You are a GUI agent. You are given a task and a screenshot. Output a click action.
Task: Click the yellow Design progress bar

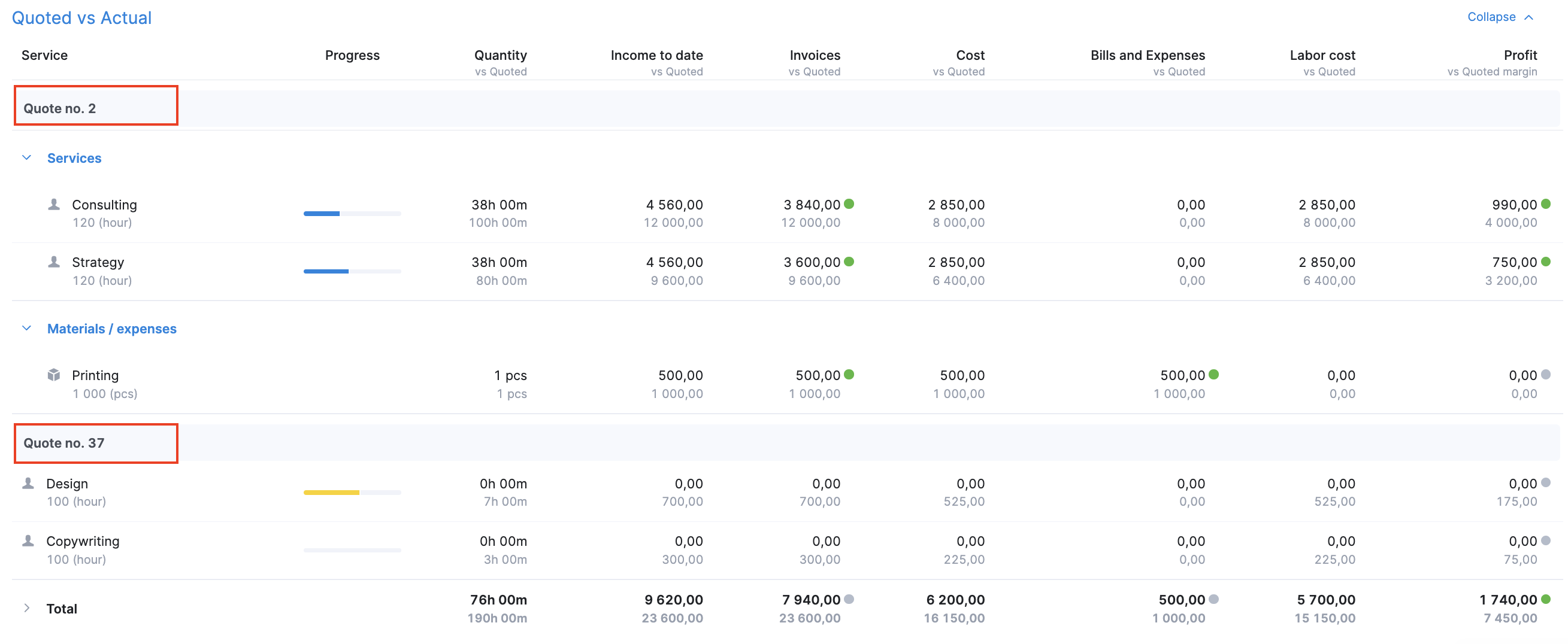(x=332, y=491)
